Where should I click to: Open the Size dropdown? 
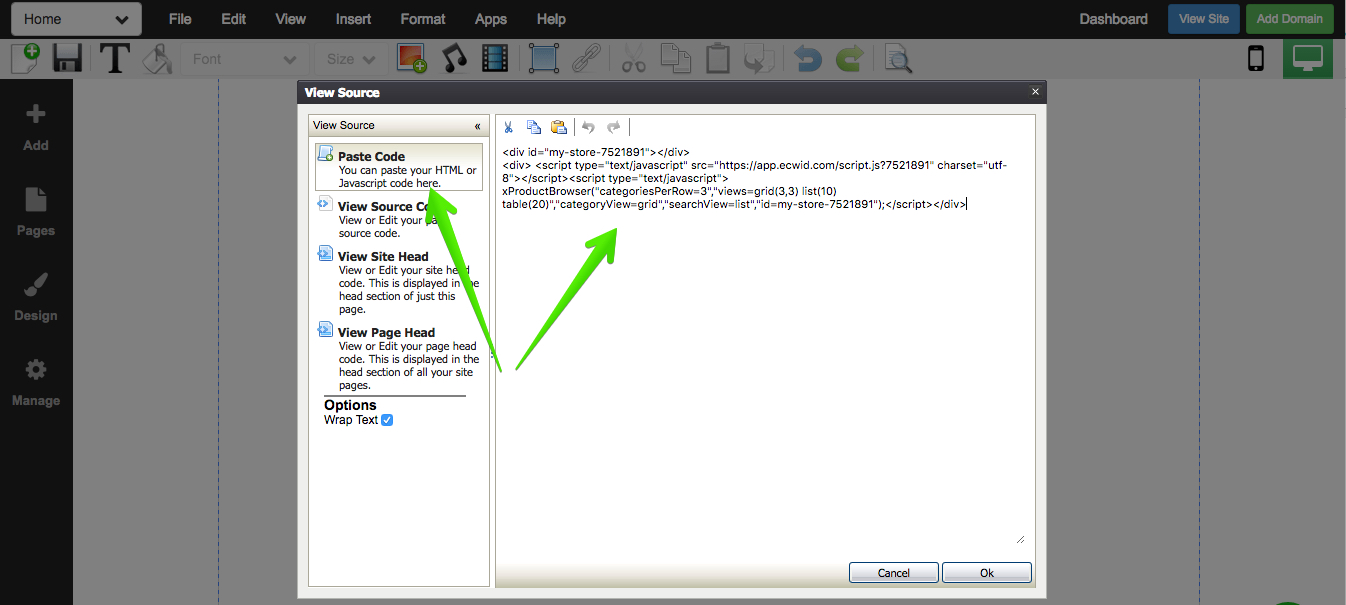[x=351, y=59]
